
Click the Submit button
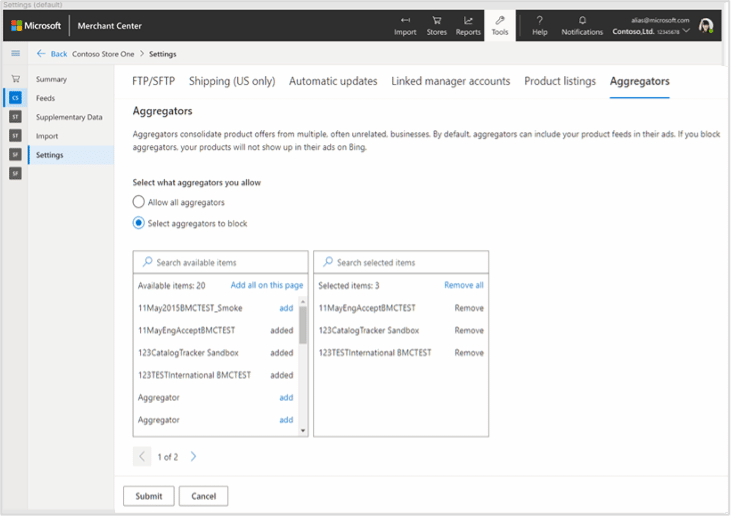149,496
